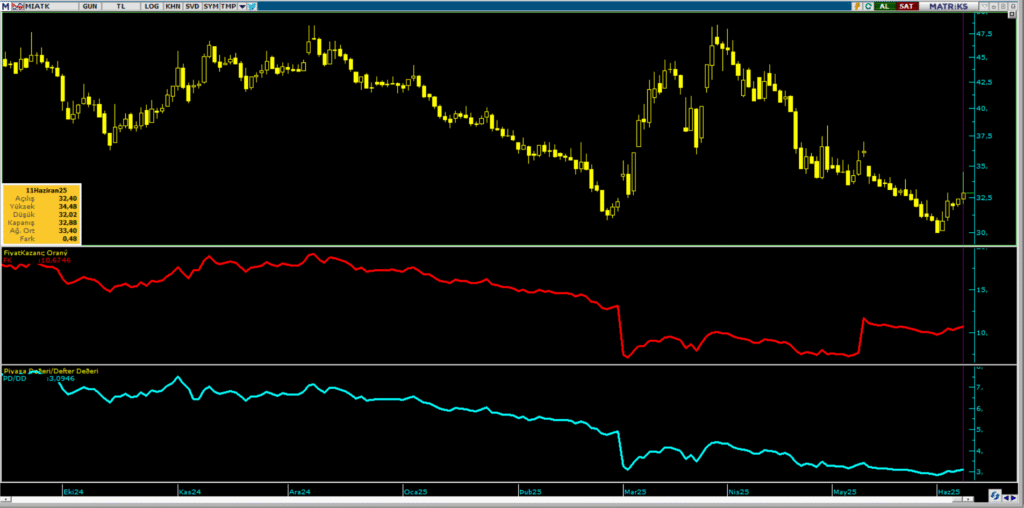Open the TMP template menu
This screenshot has height=508, width=1024.
click(228, 6)
